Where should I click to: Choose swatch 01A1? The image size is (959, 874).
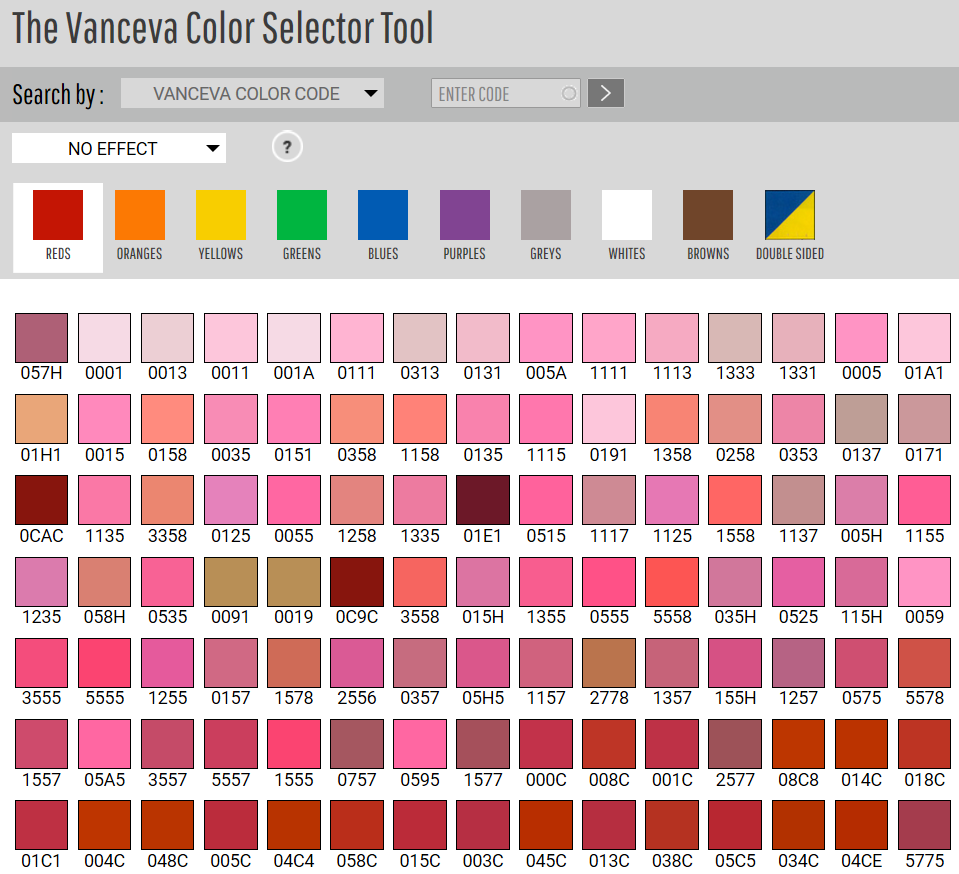pos(924,338)
